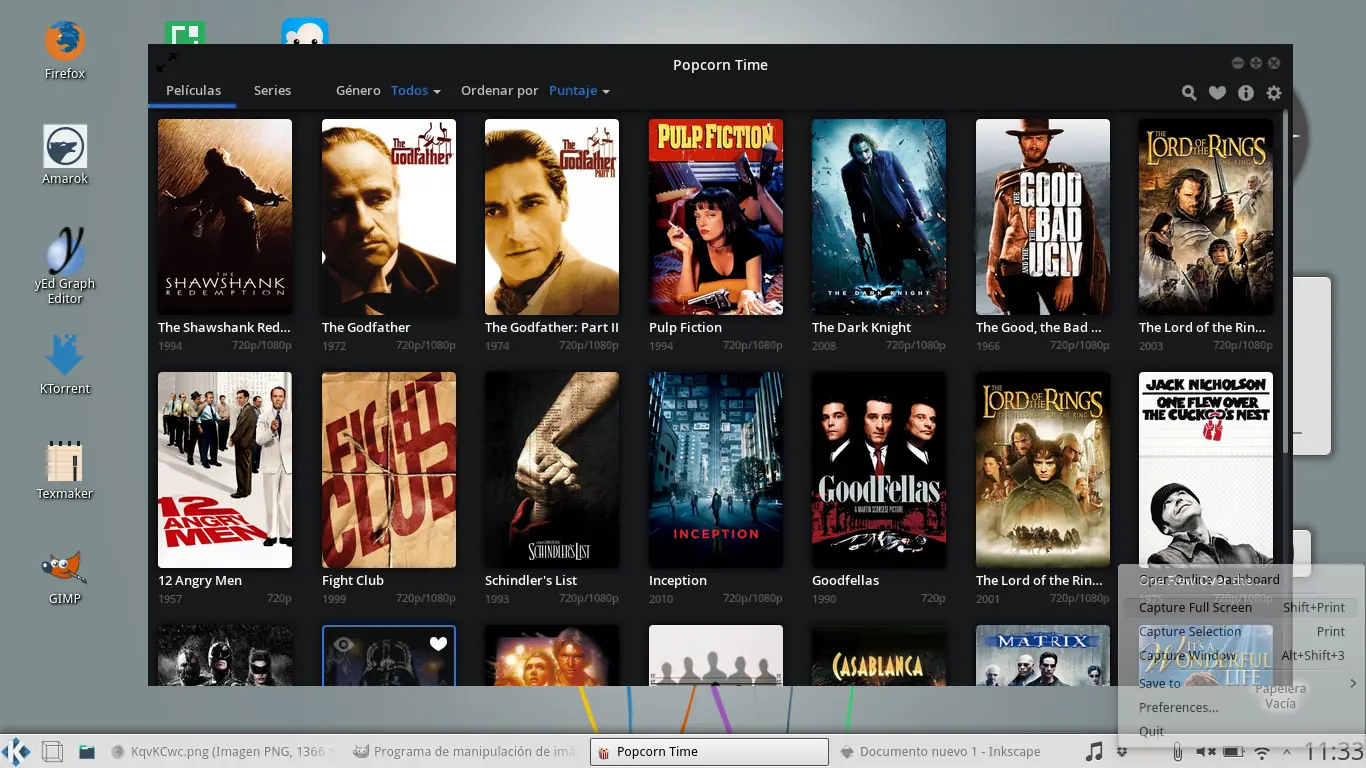Open Popcorn Time settings gear
1366x768 pixels.
tap(1274, 93)
